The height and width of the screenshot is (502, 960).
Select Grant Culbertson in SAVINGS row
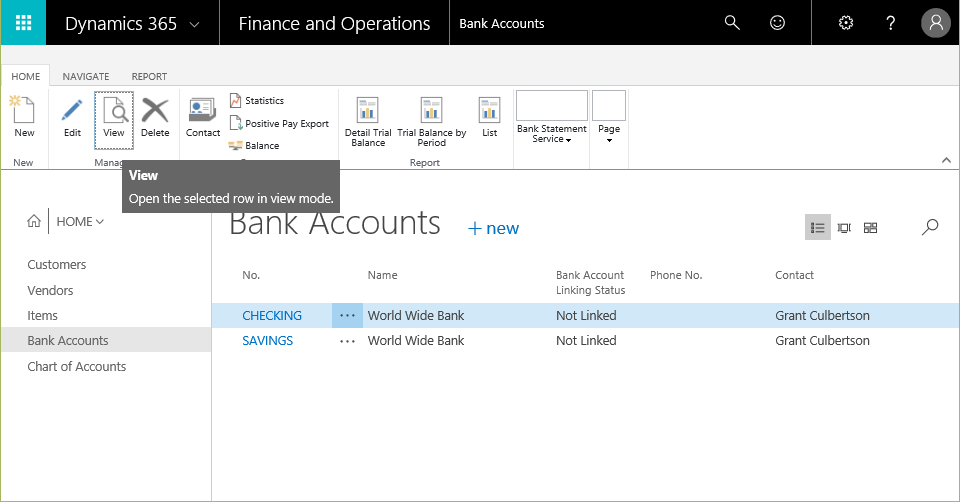click(x=822, y=340)
